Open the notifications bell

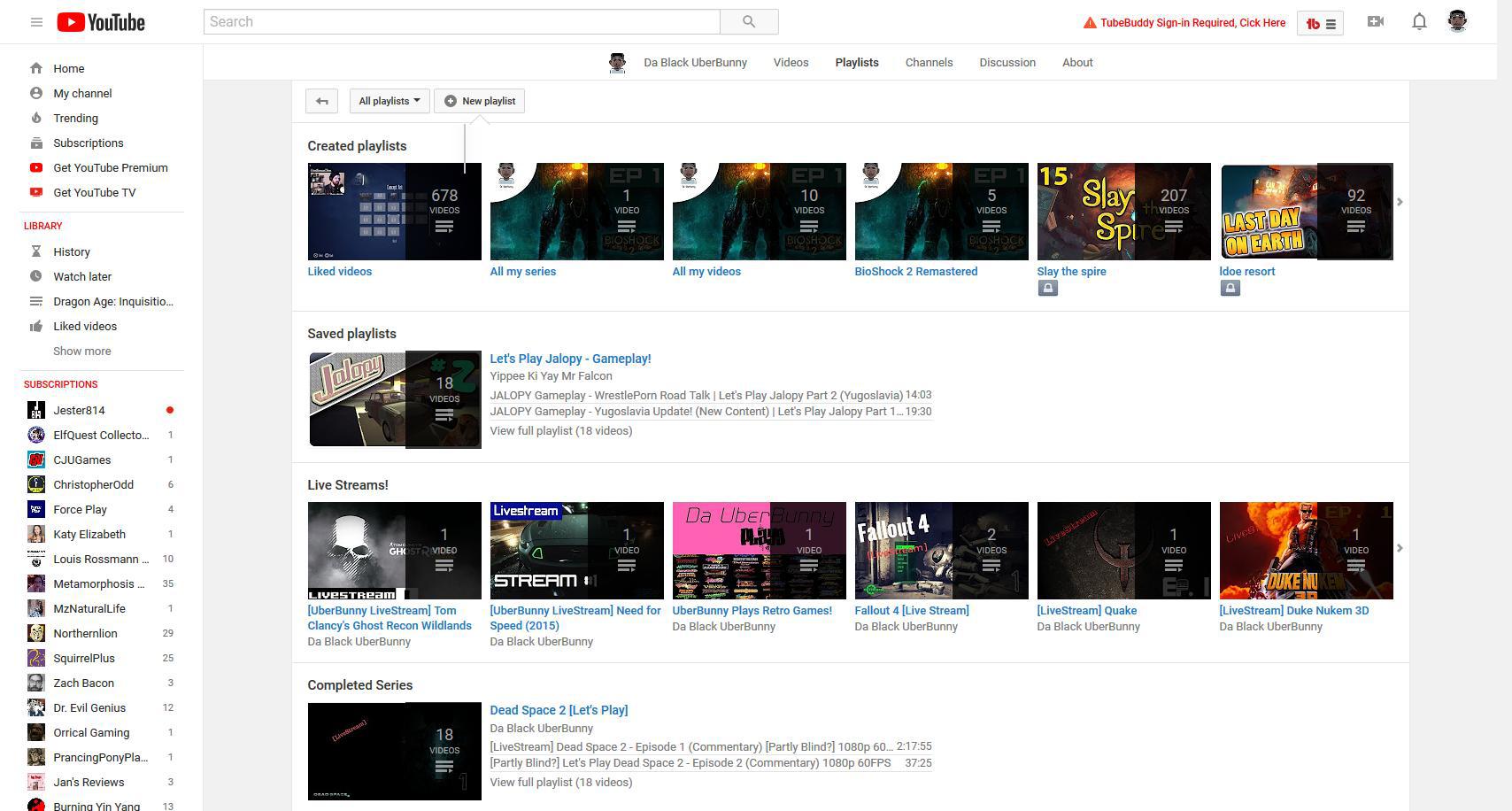[x=1418, y=21]
